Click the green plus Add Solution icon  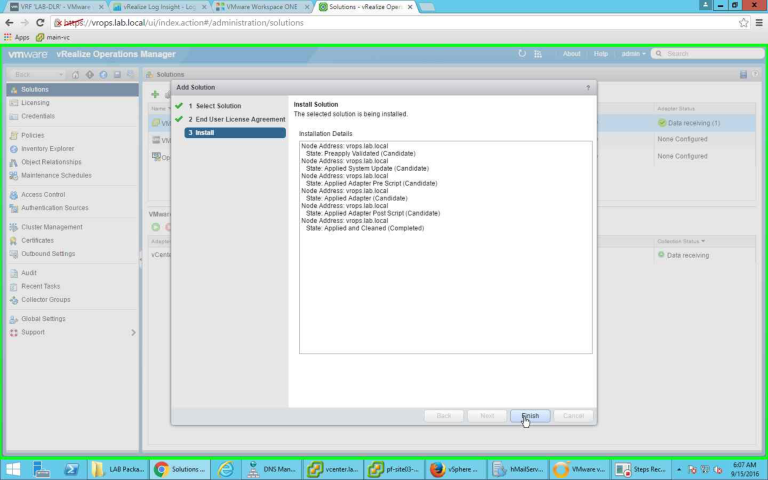[x=155, y=94]
